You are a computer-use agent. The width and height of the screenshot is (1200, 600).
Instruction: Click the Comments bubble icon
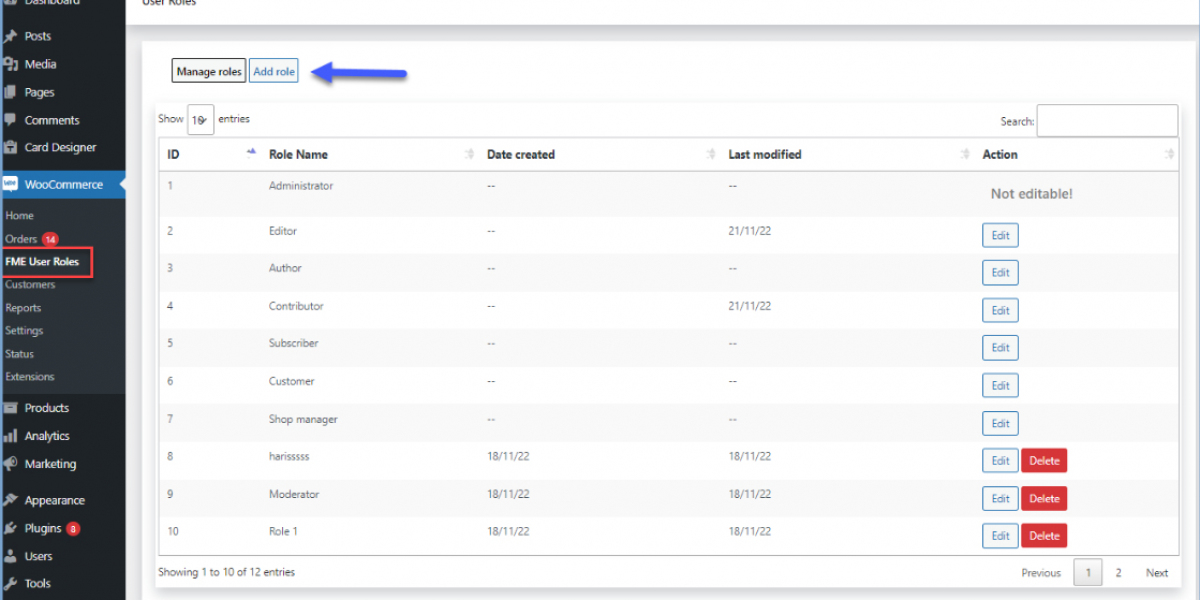point(11,120)
